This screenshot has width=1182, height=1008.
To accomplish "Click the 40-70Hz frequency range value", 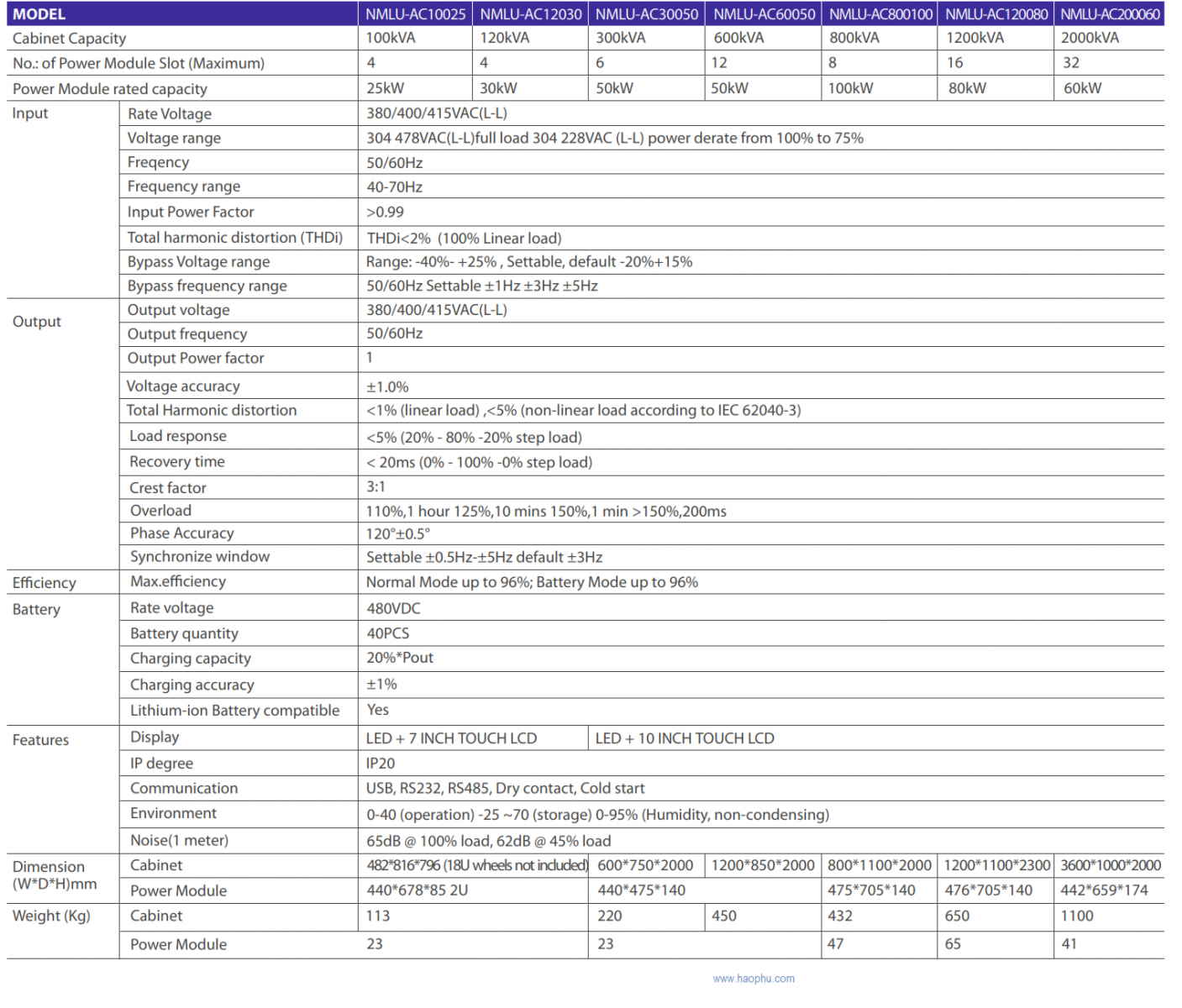I will [394, 187].
